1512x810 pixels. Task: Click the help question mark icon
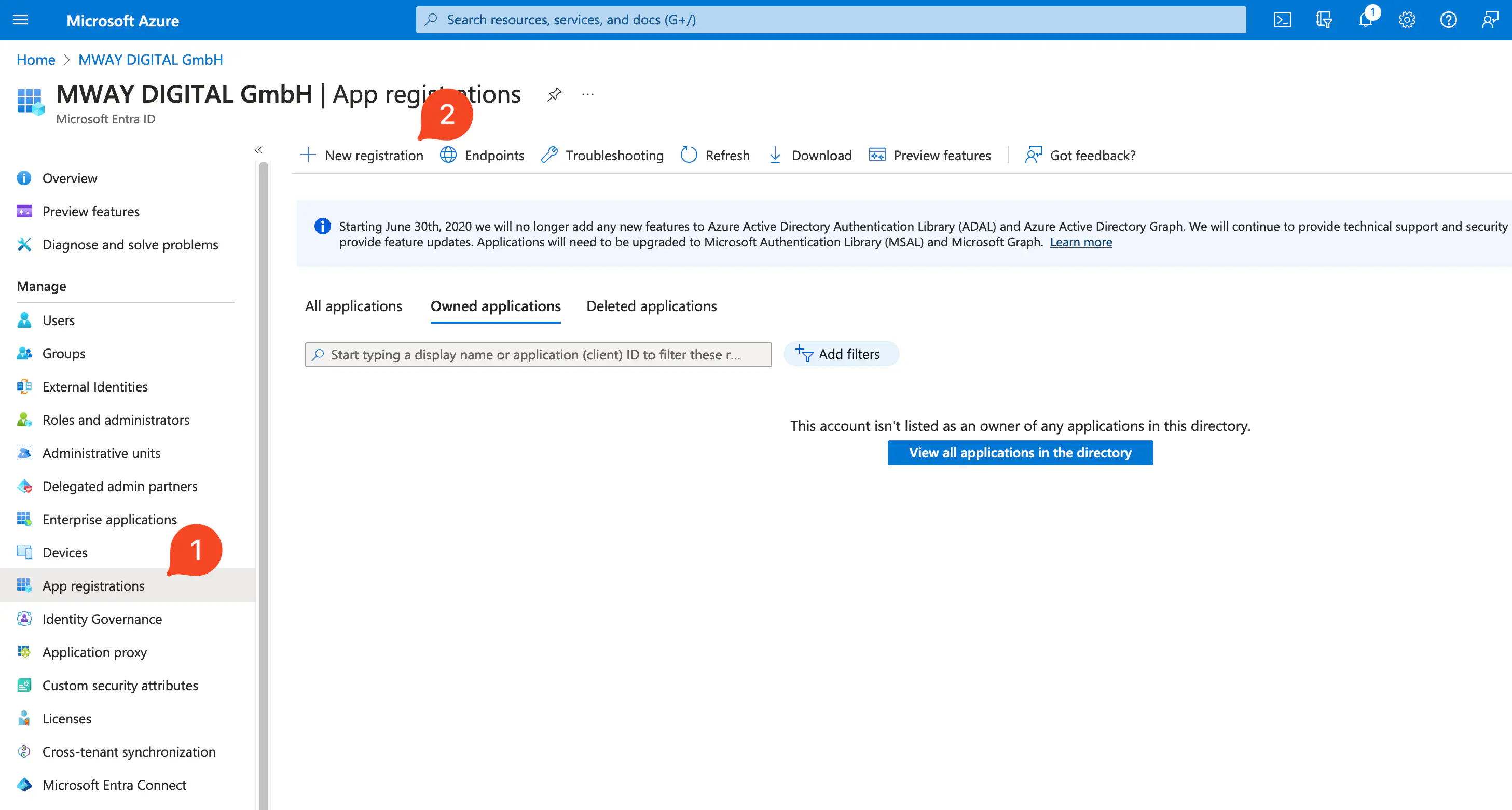coord(1448,20)
